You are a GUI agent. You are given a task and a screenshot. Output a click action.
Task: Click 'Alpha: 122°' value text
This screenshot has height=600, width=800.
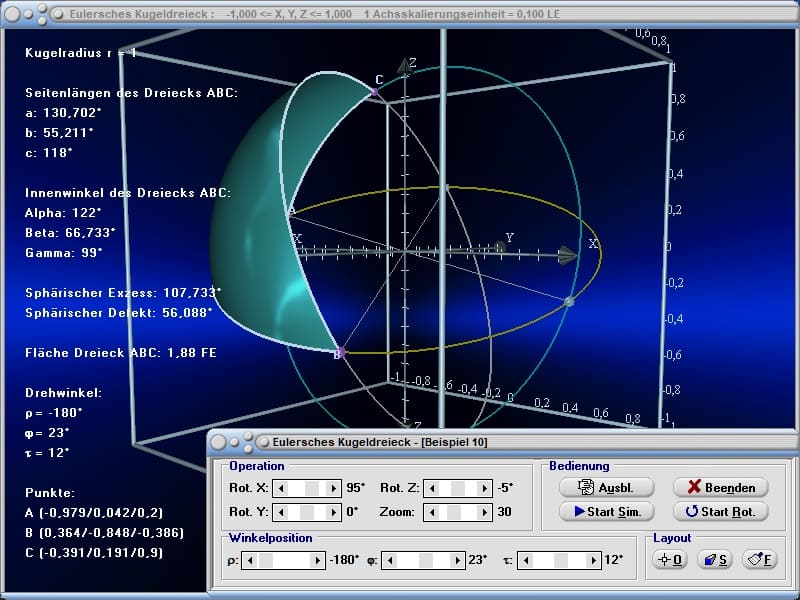click(x=63, y=213)
